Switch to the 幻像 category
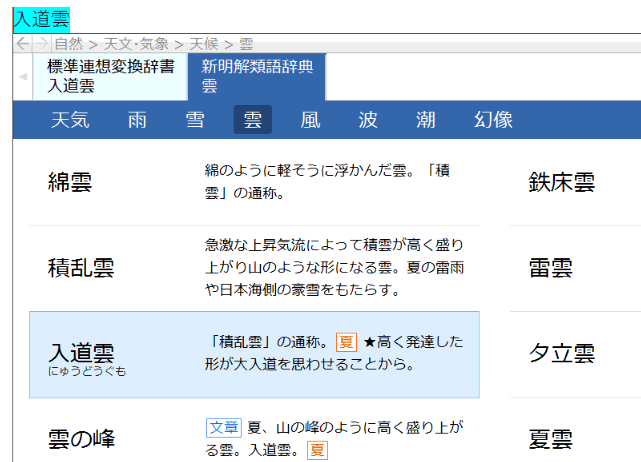This screenshot has height=462, width=641. tap(493, 120)
